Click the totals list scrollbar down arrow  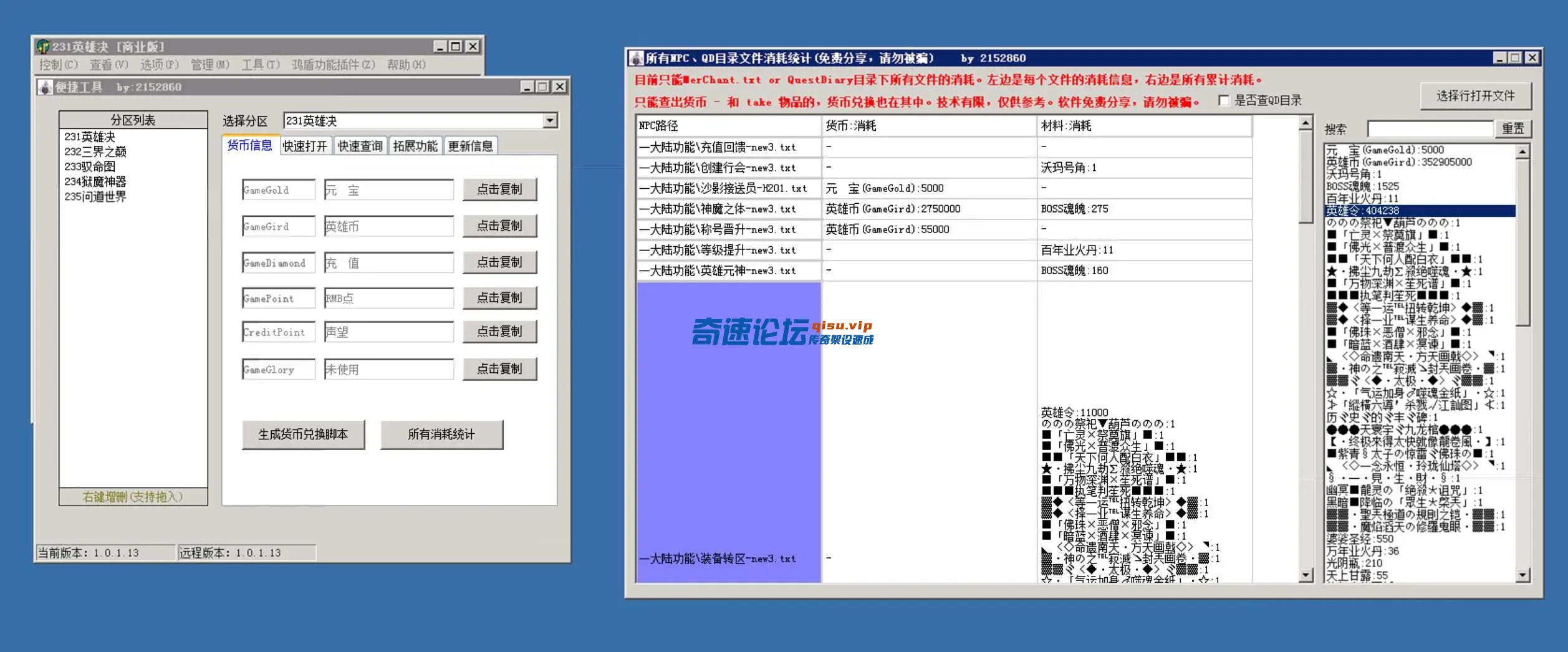1522,575
